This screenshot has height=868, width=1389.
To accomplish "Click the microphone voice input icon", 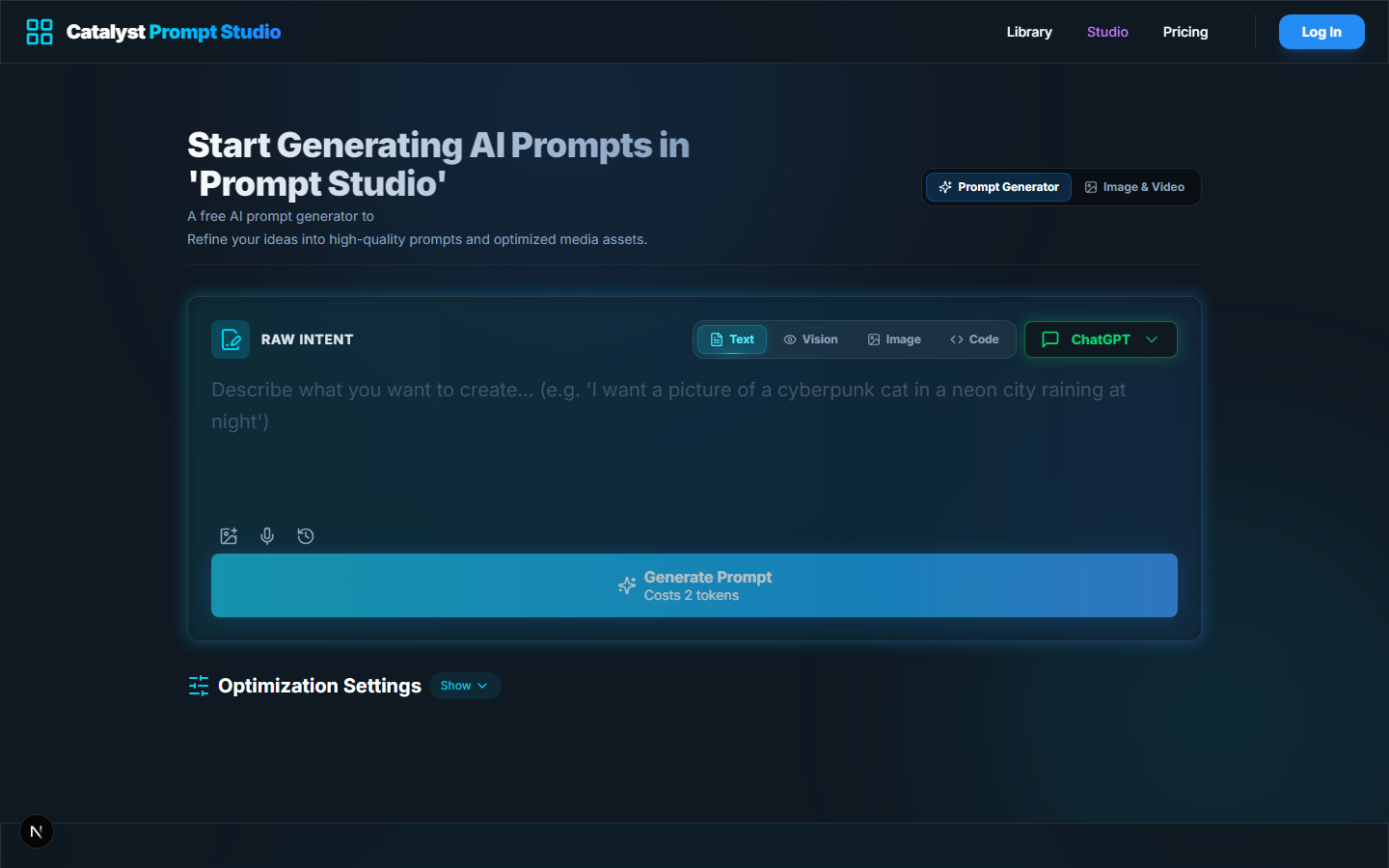I will tap(267, 536).
